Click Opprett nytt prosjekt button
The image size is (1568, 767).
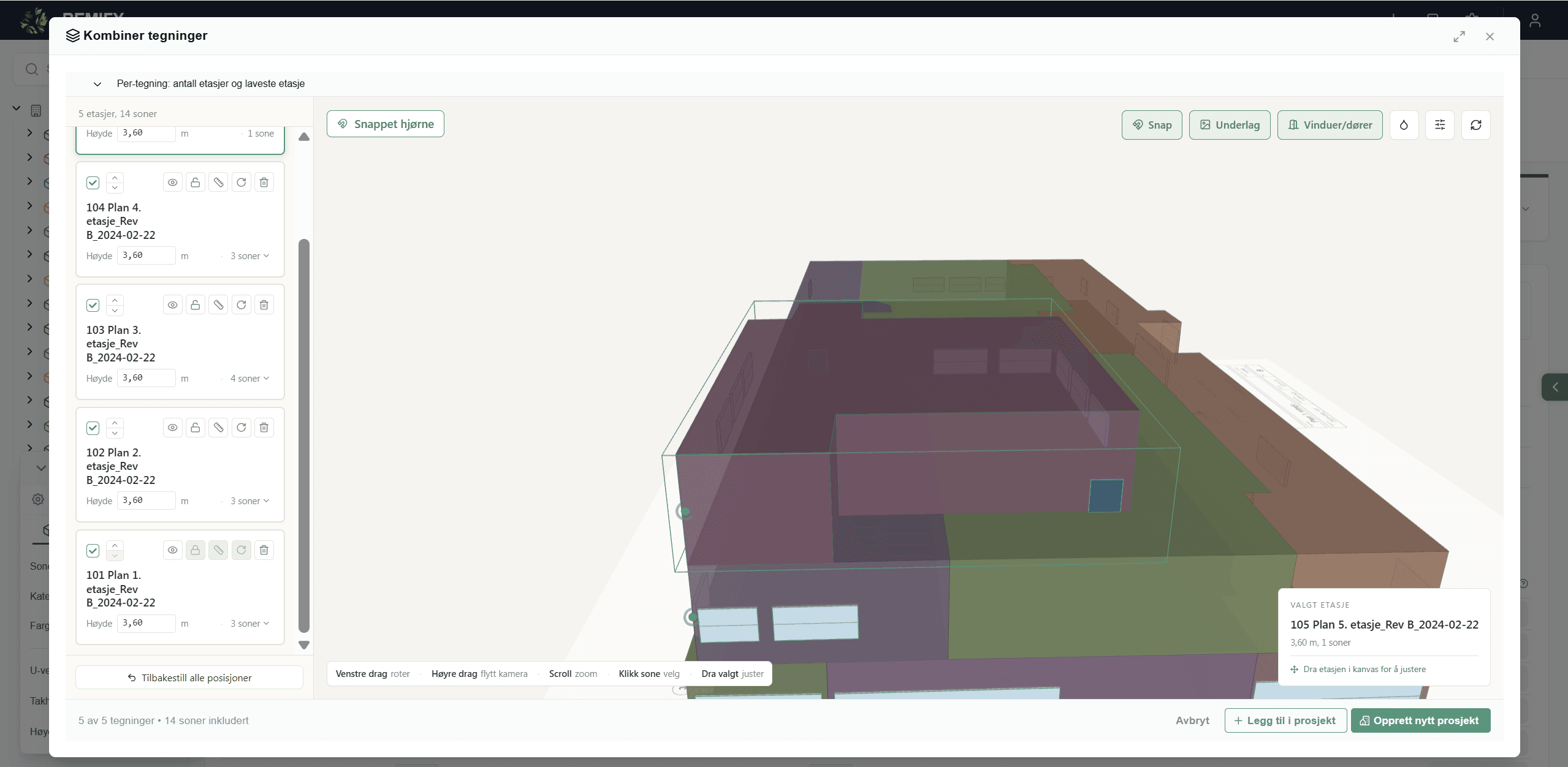[1420, 720]
